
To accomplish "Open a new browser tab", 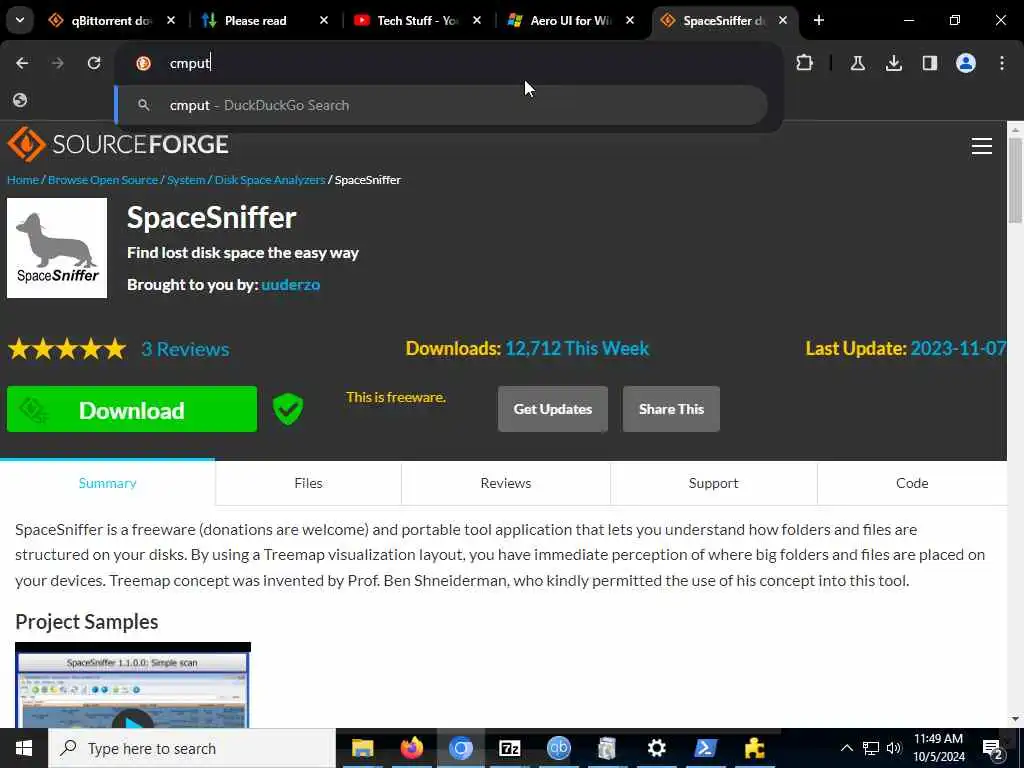I will coord(819,20).
